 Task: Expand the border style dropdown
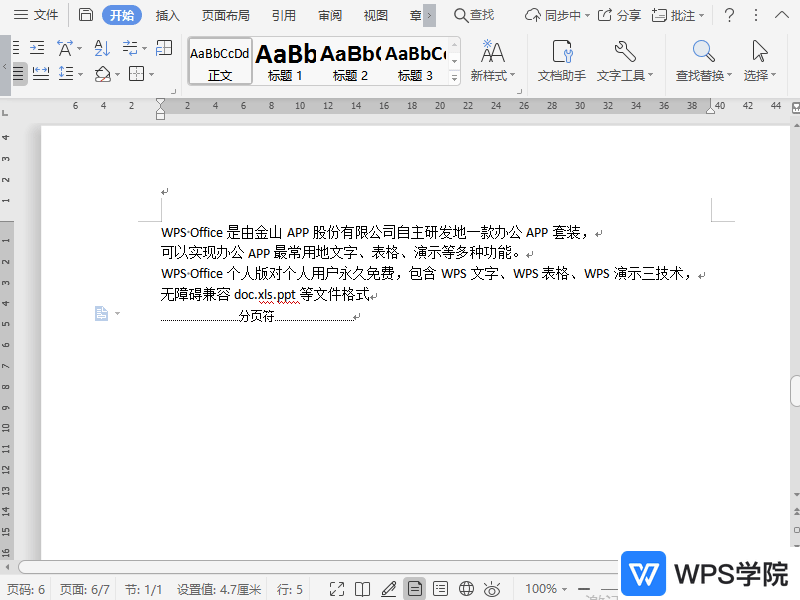[x=150, y=73]
